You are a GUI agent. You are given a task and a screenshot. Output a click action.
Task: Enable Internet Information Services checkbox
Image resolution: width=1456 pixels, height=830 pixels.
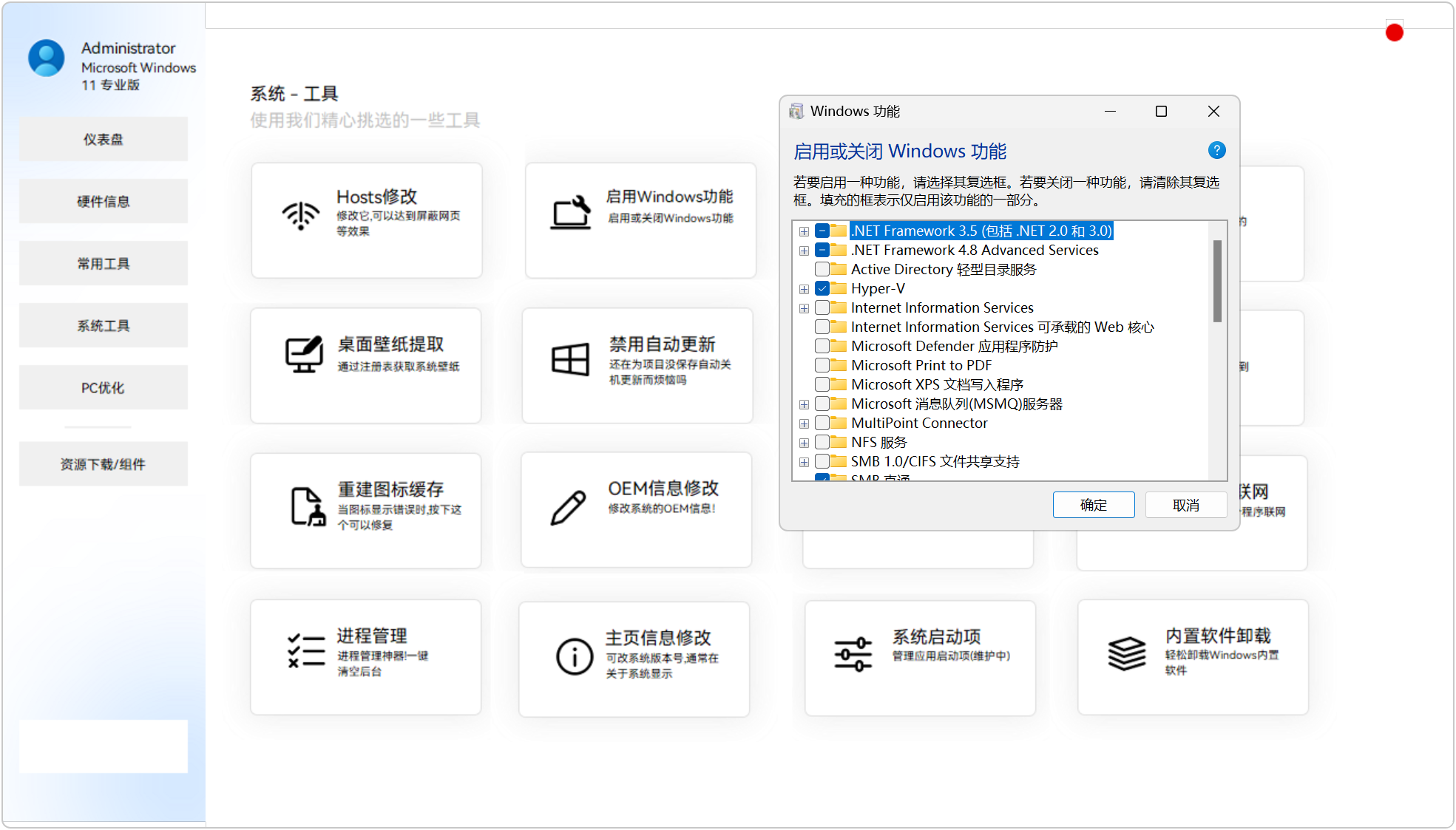point(822,307)
